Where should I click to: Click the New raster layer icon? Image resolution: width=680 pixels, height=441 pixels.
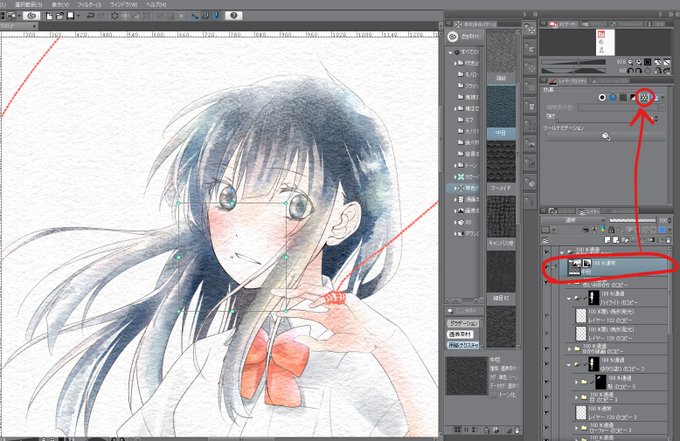pos(607,240)
